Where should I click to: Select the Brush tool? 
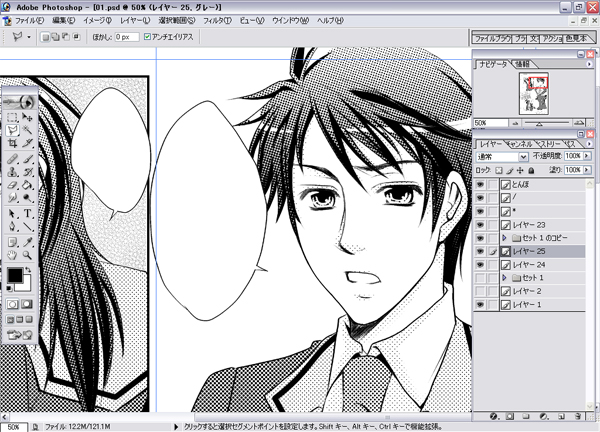pyautogui.click(x=27, y=159)
